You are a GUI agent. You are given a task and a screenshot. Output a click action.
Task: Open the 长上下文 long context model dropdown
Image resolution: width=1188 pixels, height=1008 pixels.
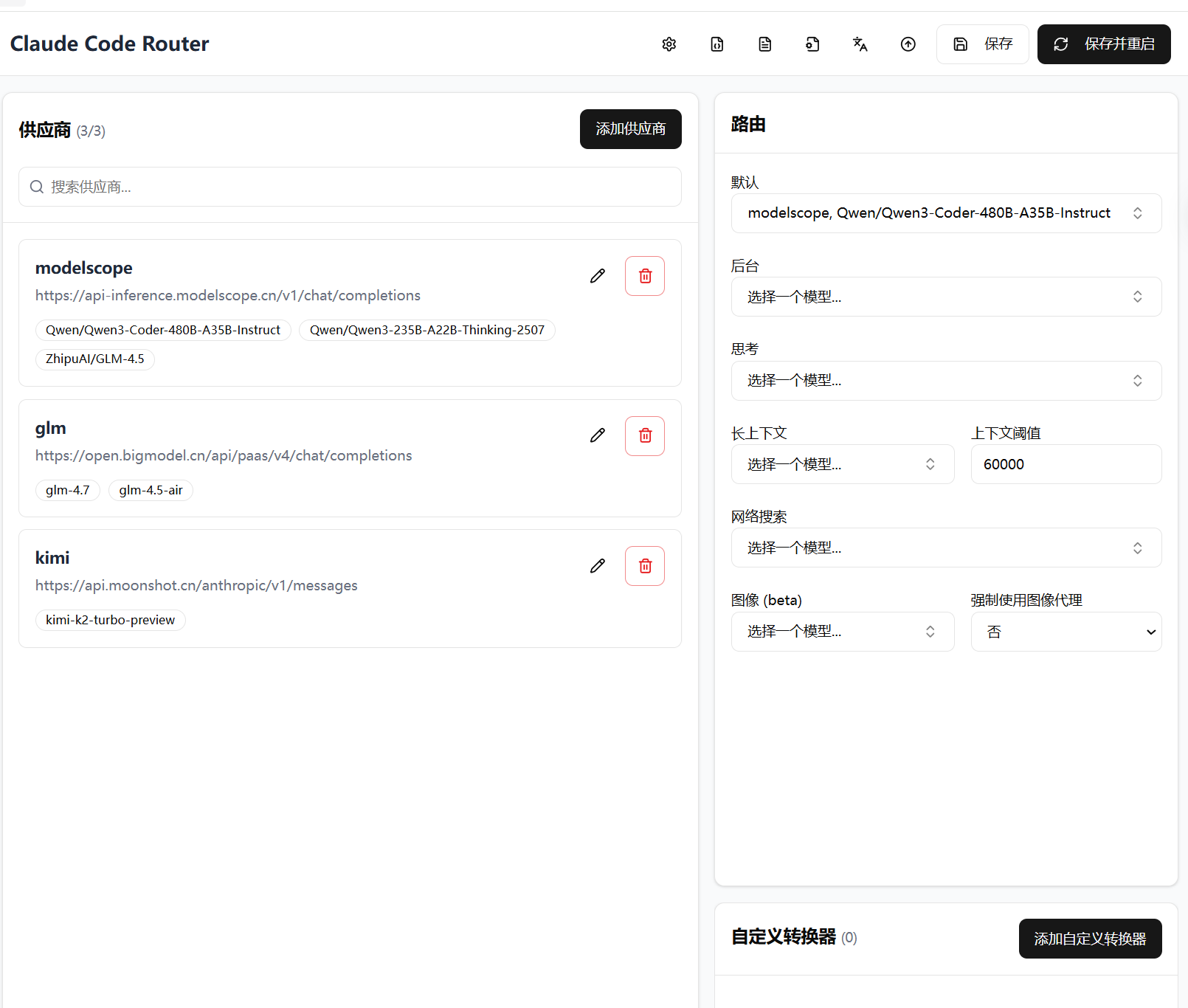pyautogui.click(x=843, y=464)
